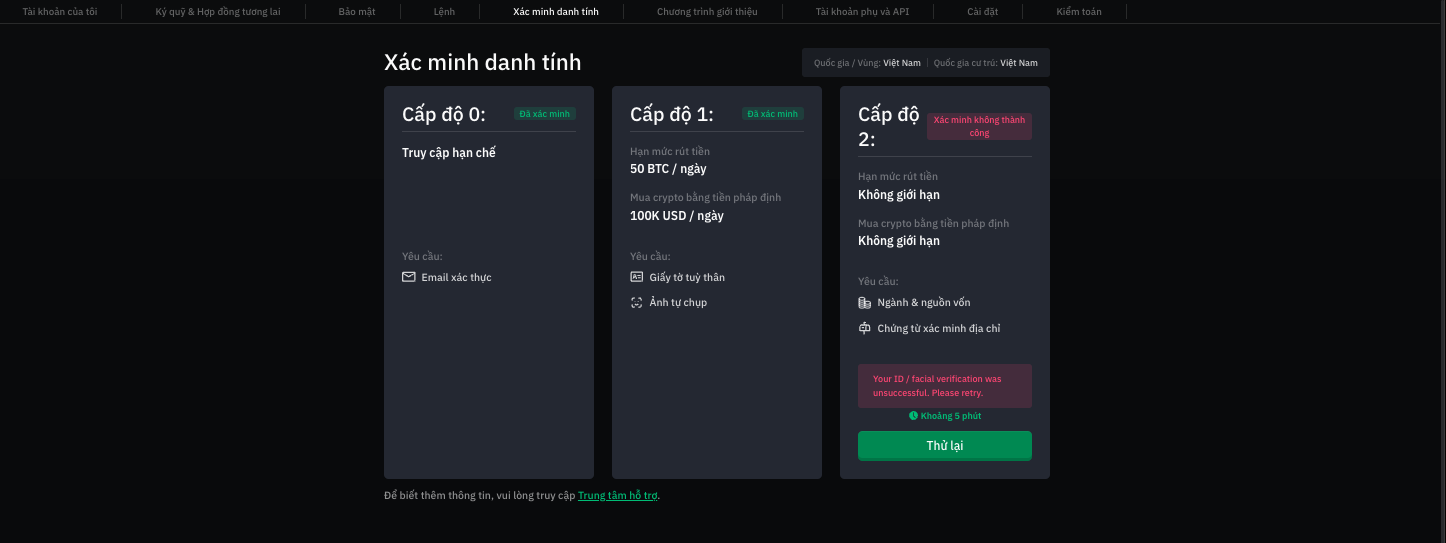Click the building icon beside Ngành & nguồn vốn
Viewport: 1446px width, 543px height.
865,302
